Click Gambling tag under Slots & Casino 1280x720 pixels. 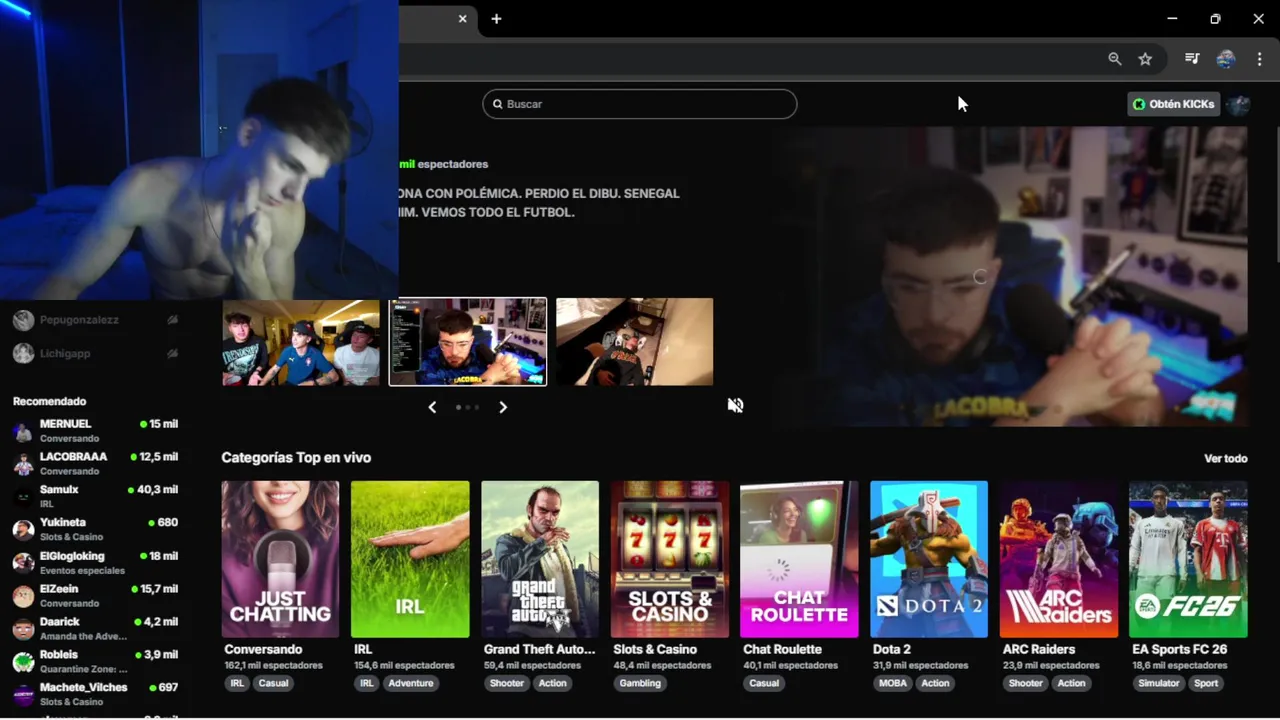tap(640, 684)
